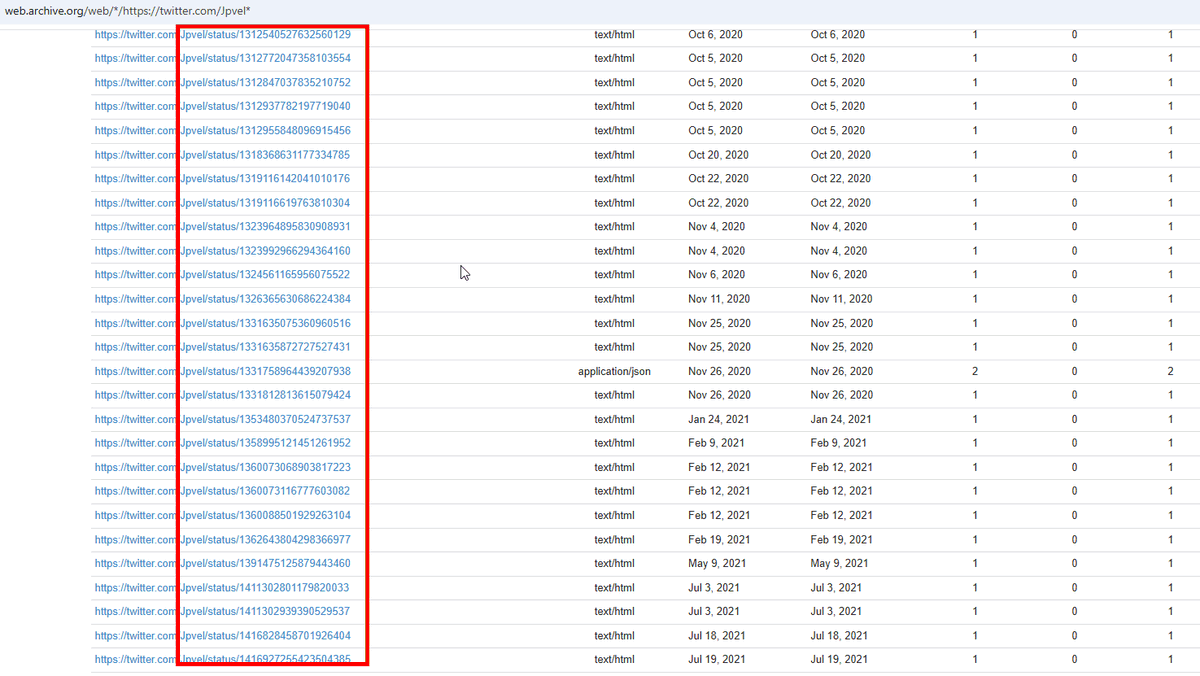Open archived link Jpvel/status/1331758964439207938
The width and height of the screenshot is (1200, 676).
coord(223,371)
